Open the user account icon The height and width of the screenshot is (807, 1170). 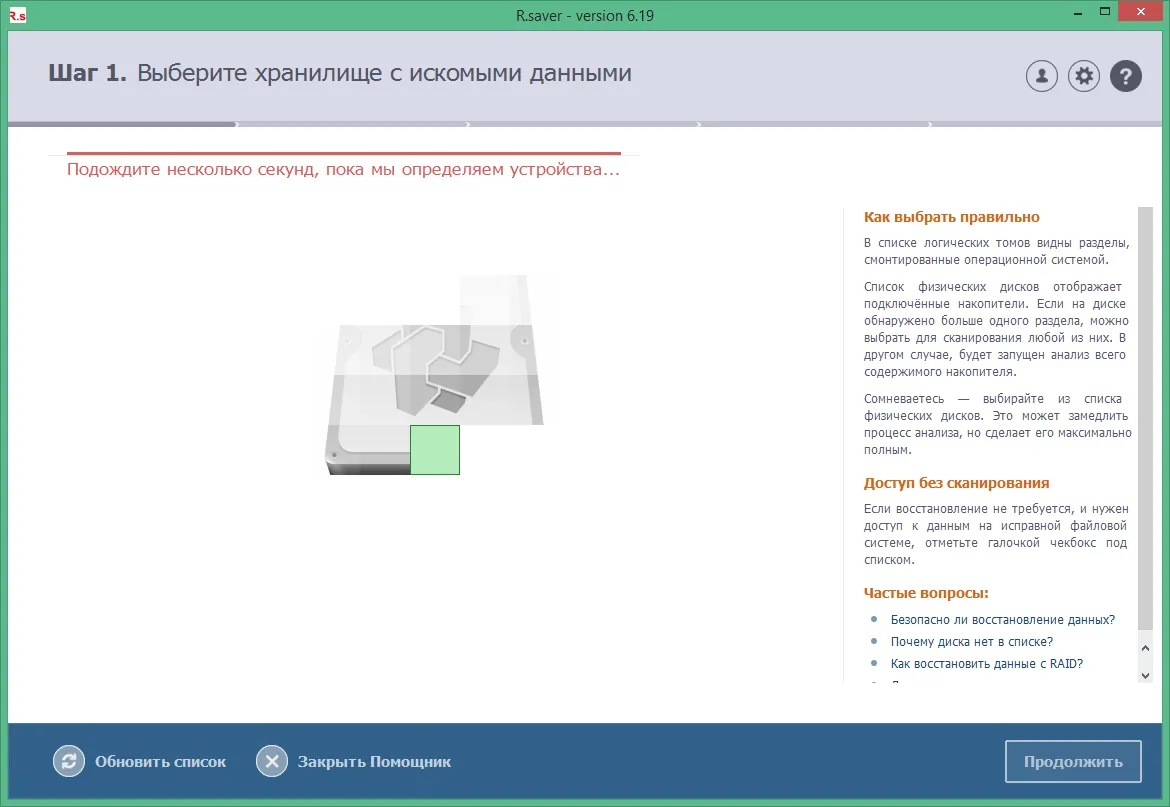click(x=1042, y=76)
